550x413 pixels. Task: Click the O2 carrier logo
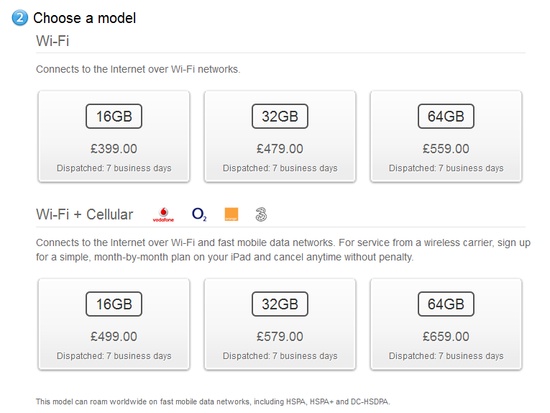coord(199,214)
